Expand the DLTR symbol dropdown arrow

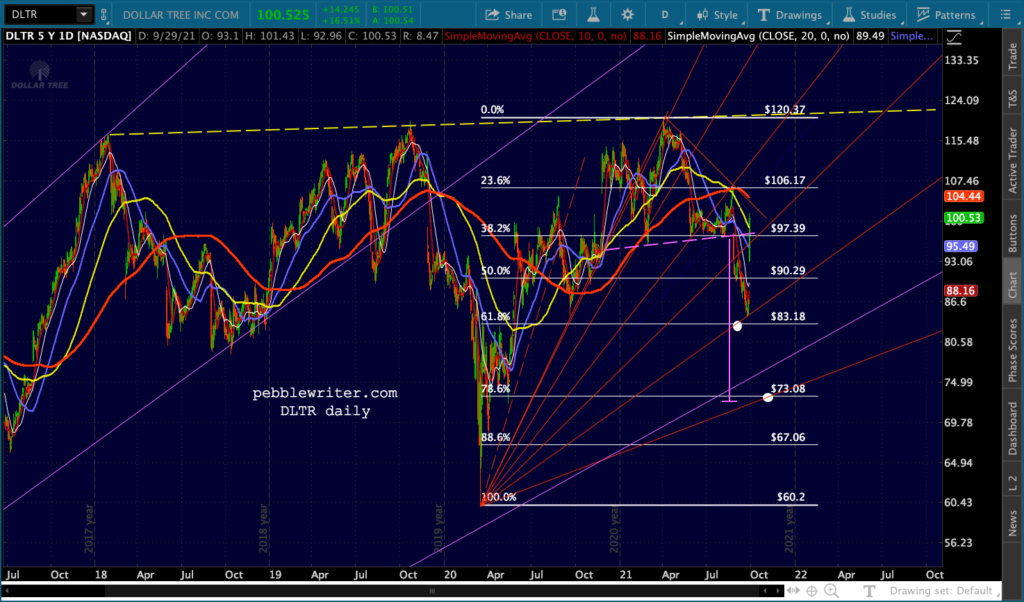[x=84, y=14]
